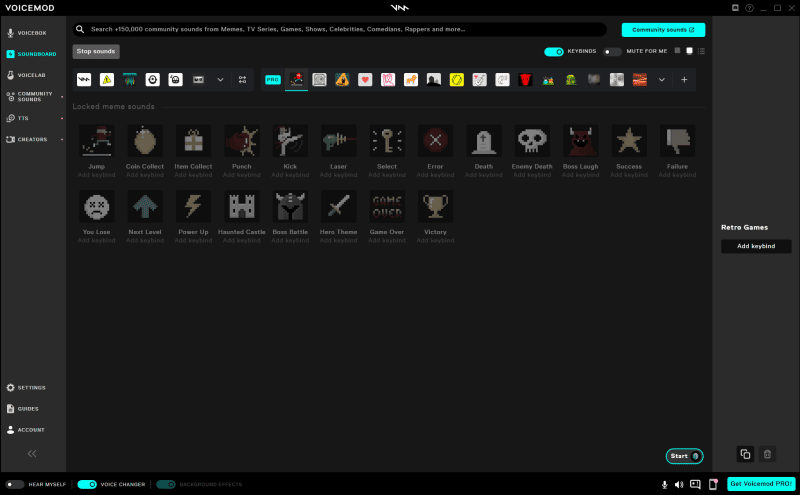Play the Boss Laugh sound
This screenshot has width=800, height=495.
pos(581,141)
